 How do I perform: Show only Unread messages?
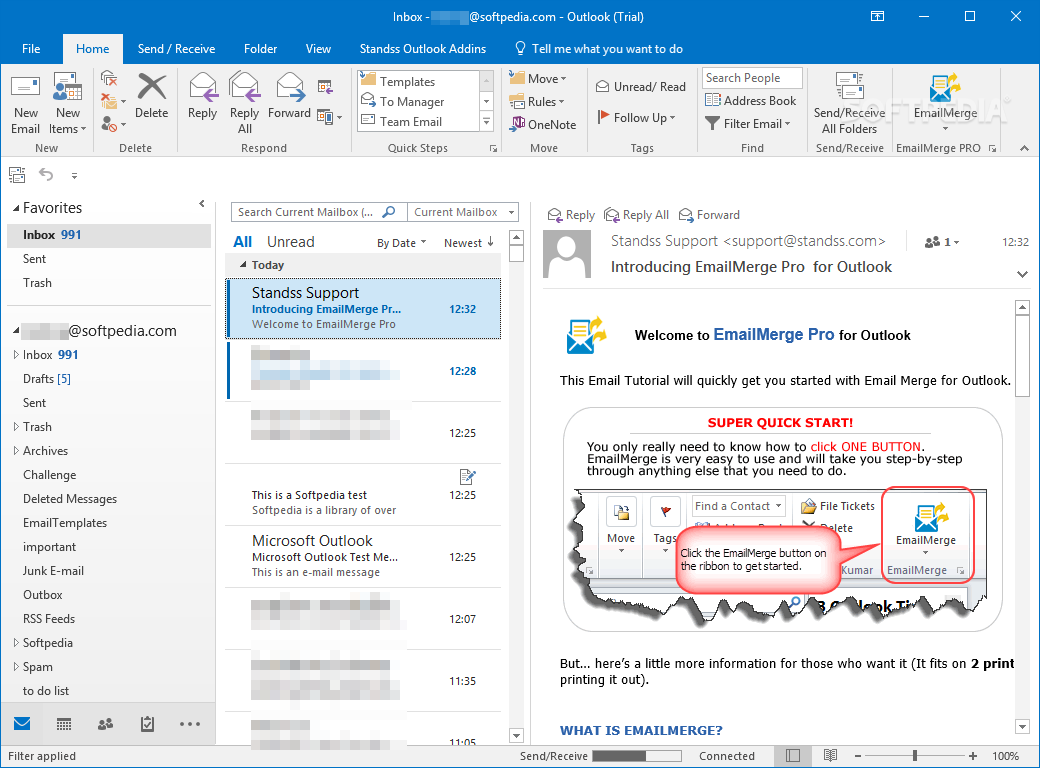click(x=291, y=242)
